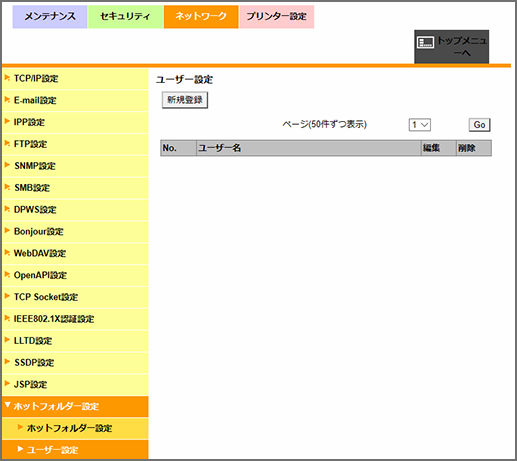Image resolution: width=517 pixels, height=461 pixels.
Task: Click the Go button
Action: coord(479,125)
